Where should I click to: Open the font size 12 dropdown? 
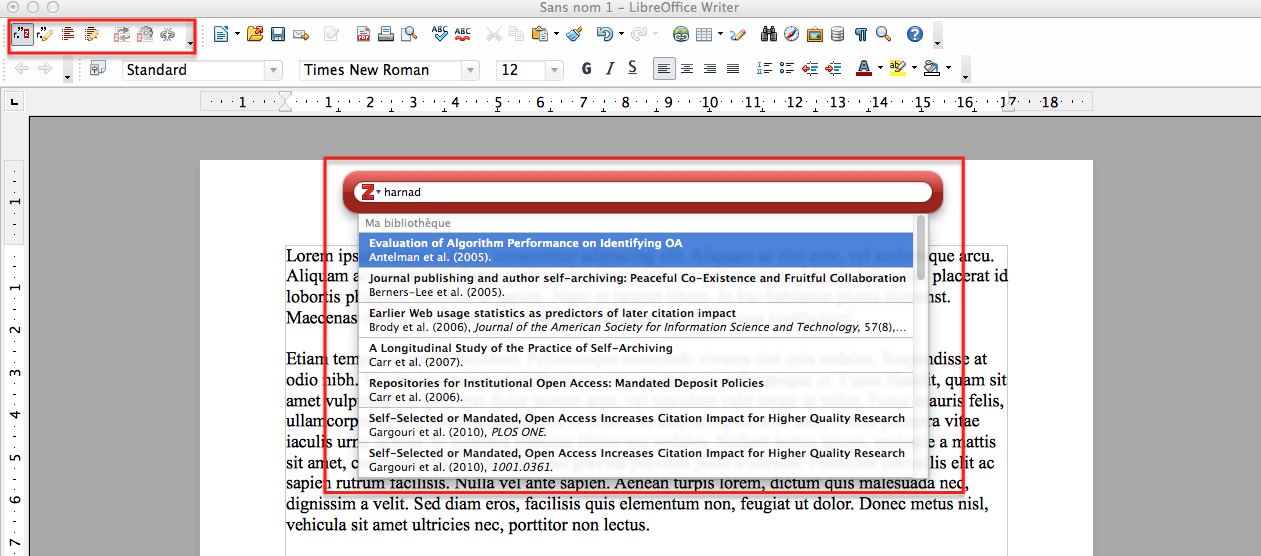[x=554, y=70]
